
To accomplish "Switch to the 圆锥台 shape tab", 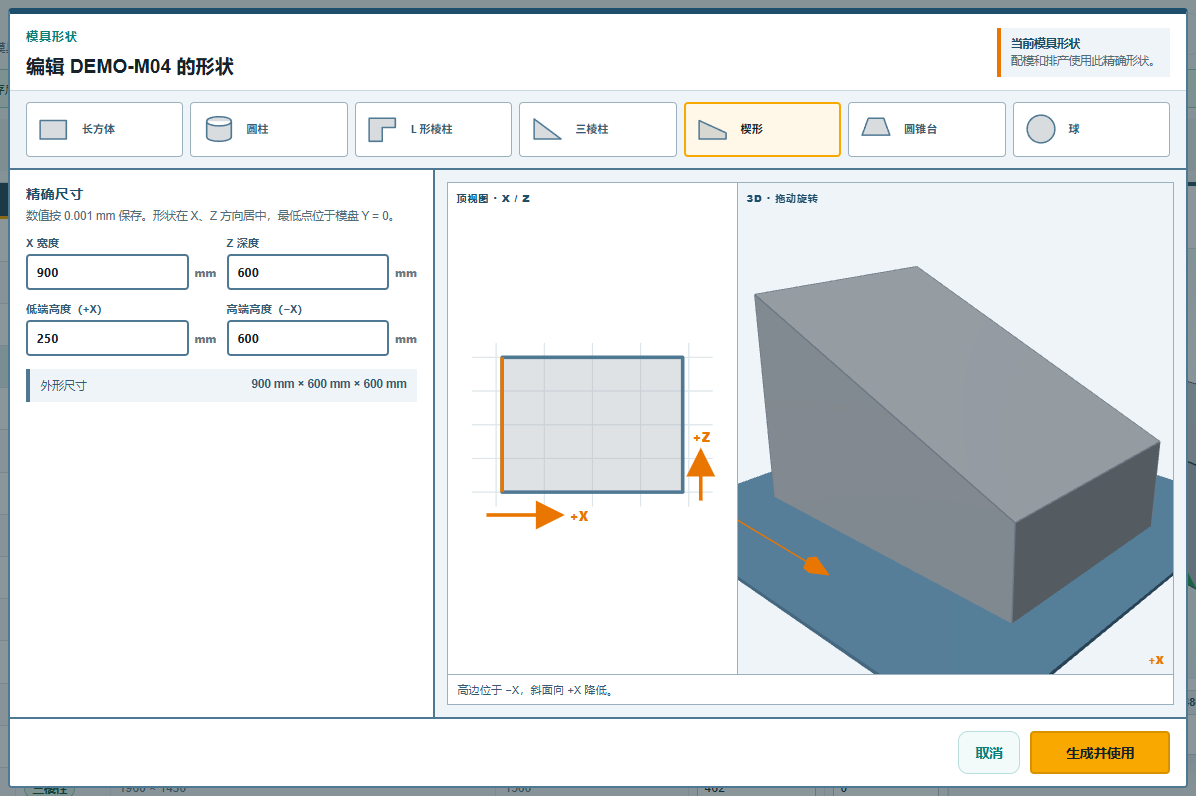I will [x=927, y=130].
